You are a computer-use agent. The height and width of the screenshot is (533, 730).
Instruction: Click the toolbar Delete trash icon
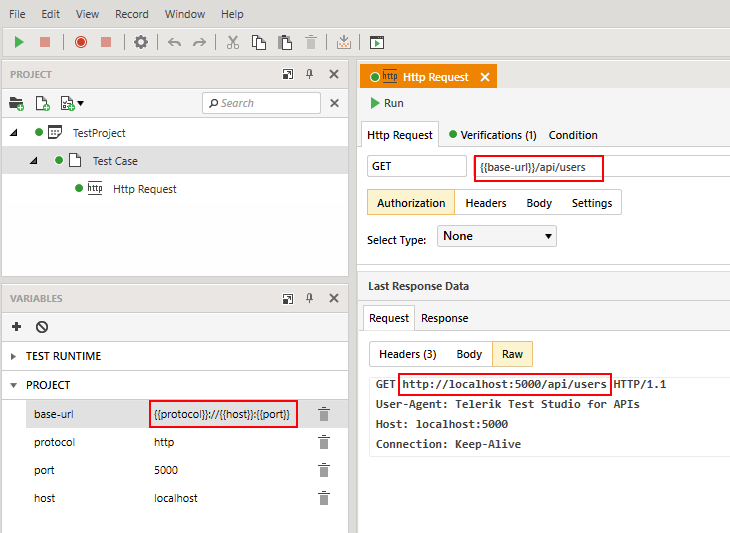311,42
